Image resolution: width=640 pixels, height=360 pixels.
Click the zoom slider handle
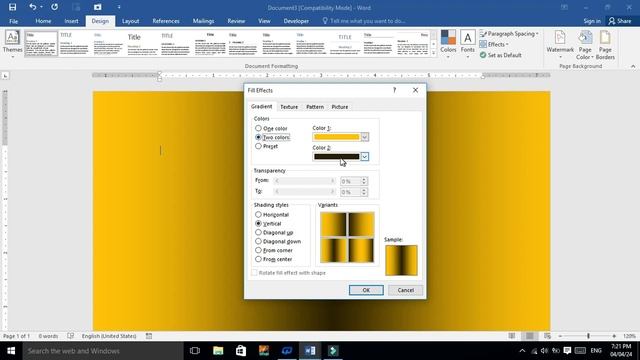588,336
